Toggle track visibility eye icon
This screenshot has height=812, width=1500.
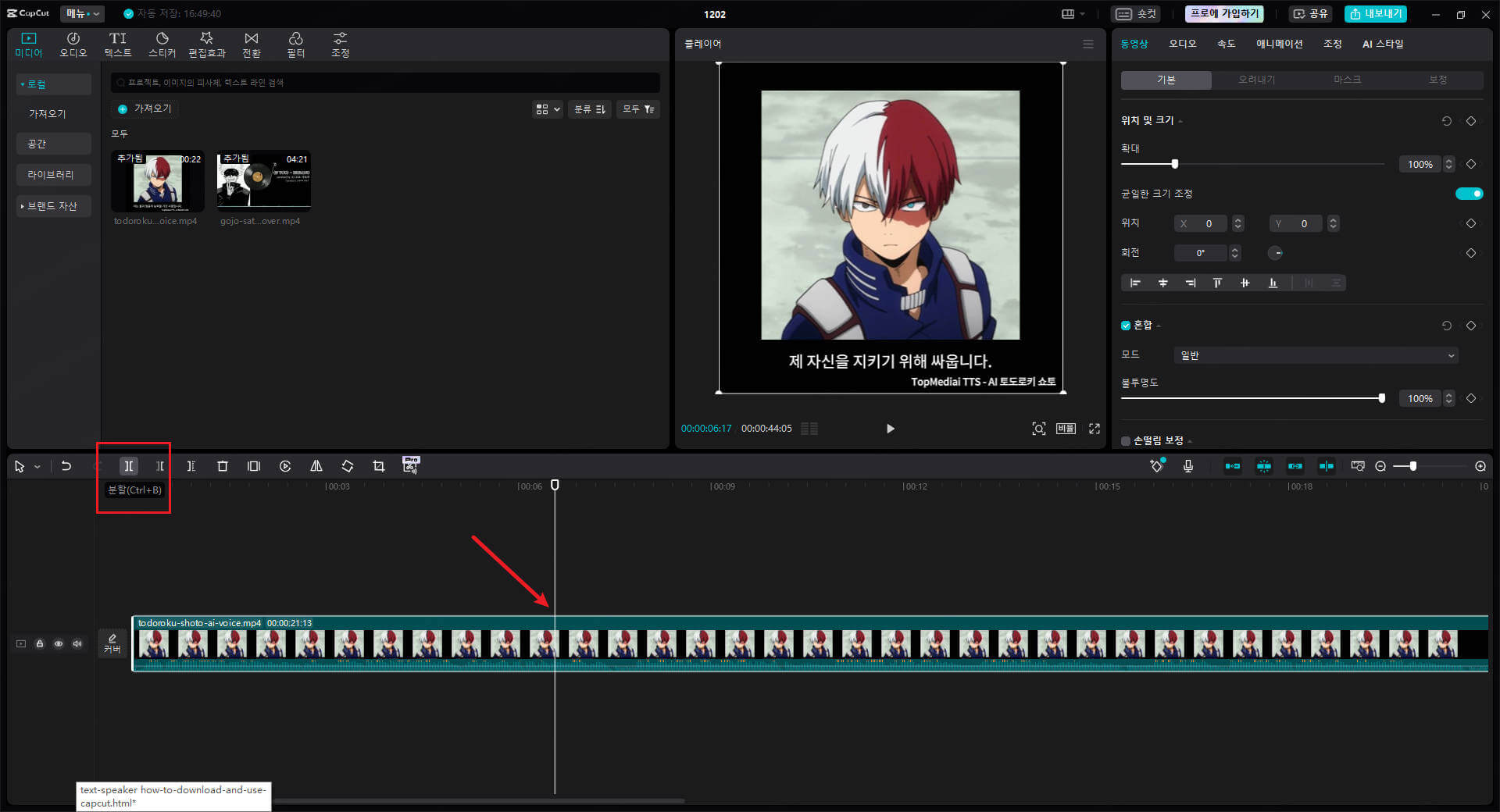(59, 644)
